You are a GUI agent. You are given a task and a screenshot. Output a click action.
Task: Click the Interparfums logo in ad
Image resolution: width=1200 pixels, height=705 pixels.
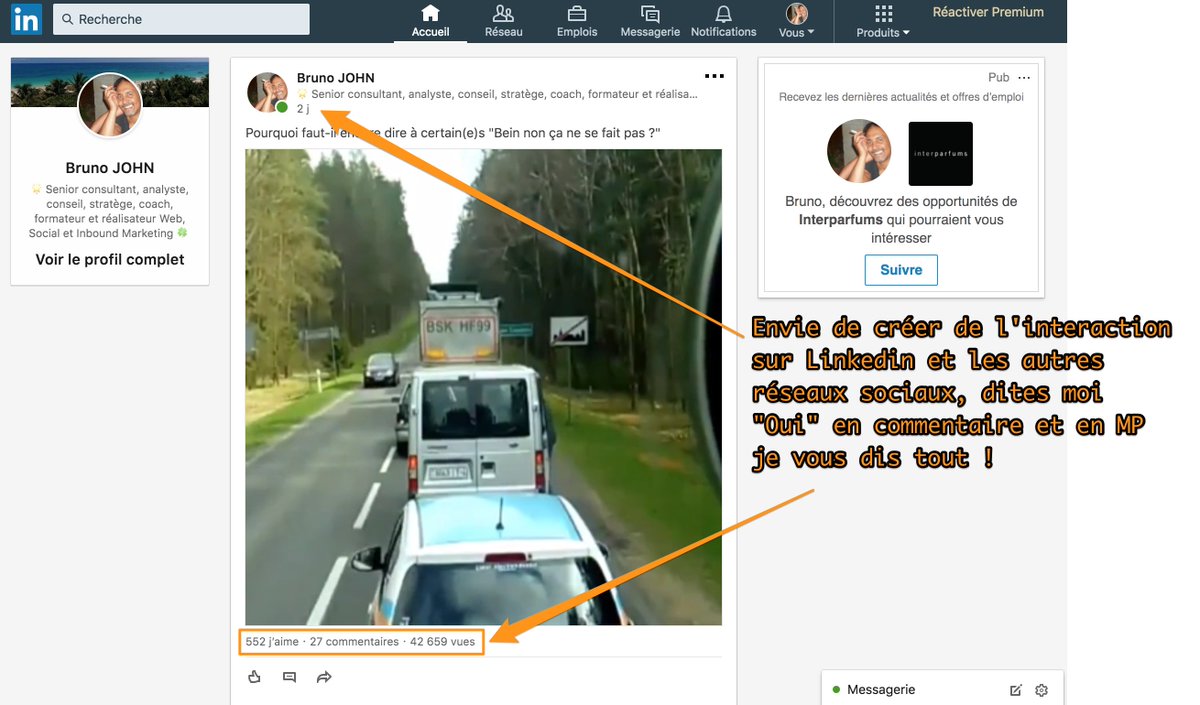[x=940, y=154]
